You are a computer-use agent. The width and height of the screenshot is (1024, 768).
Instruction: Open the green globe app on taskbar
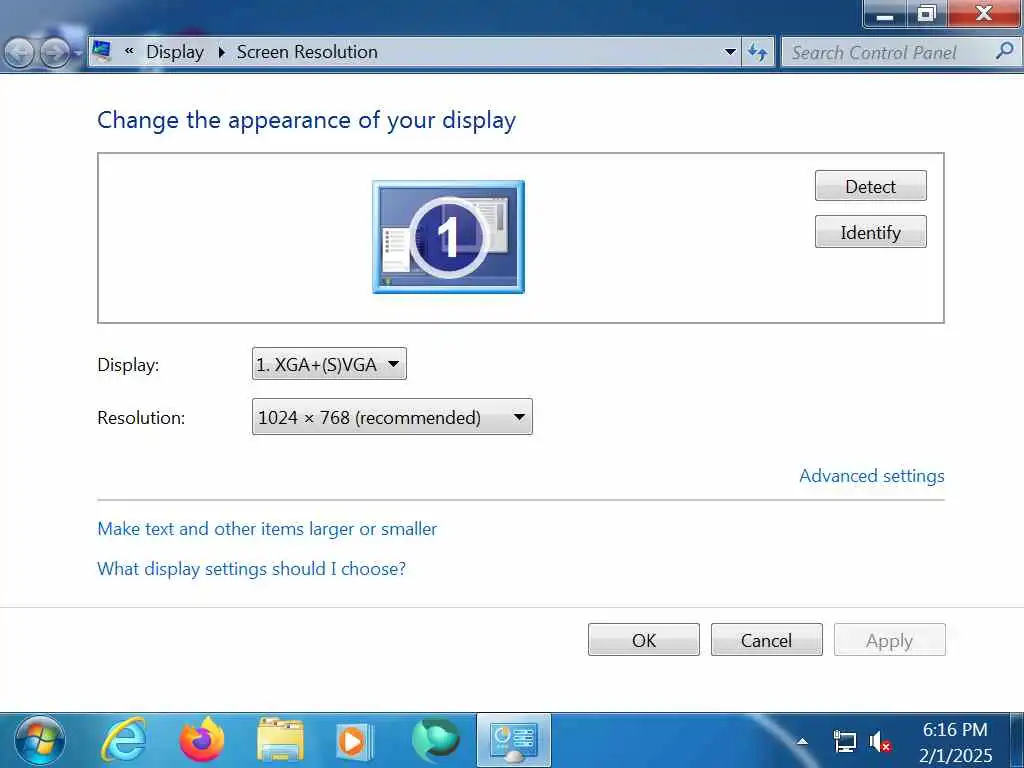(x=436, y=741)
